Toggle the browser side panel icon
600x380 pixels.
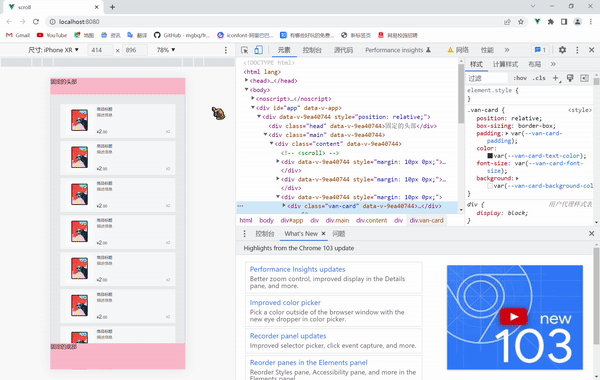pos(564,22)
